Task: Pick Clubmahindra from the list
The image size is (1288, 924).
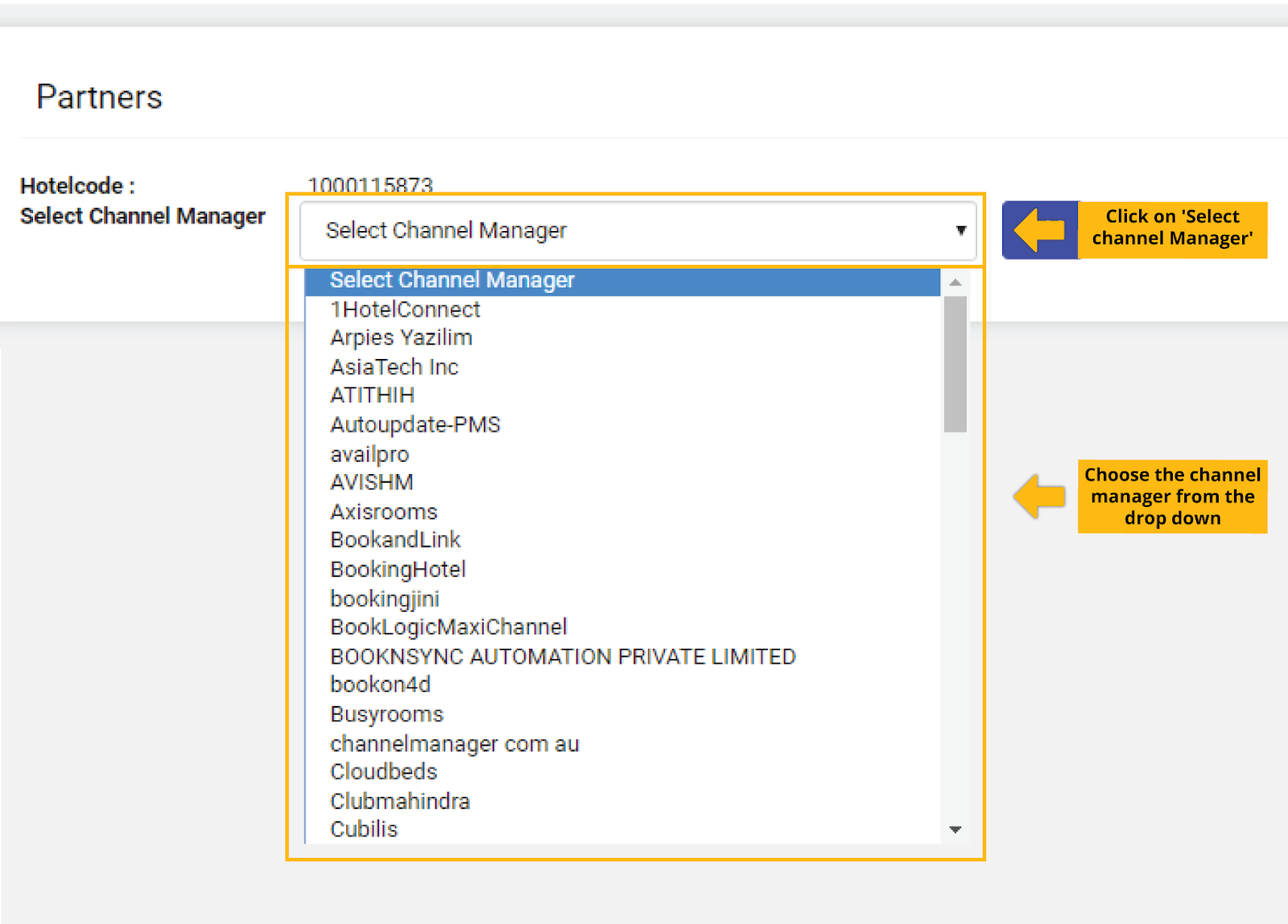Action: click(x=399, y=800)
